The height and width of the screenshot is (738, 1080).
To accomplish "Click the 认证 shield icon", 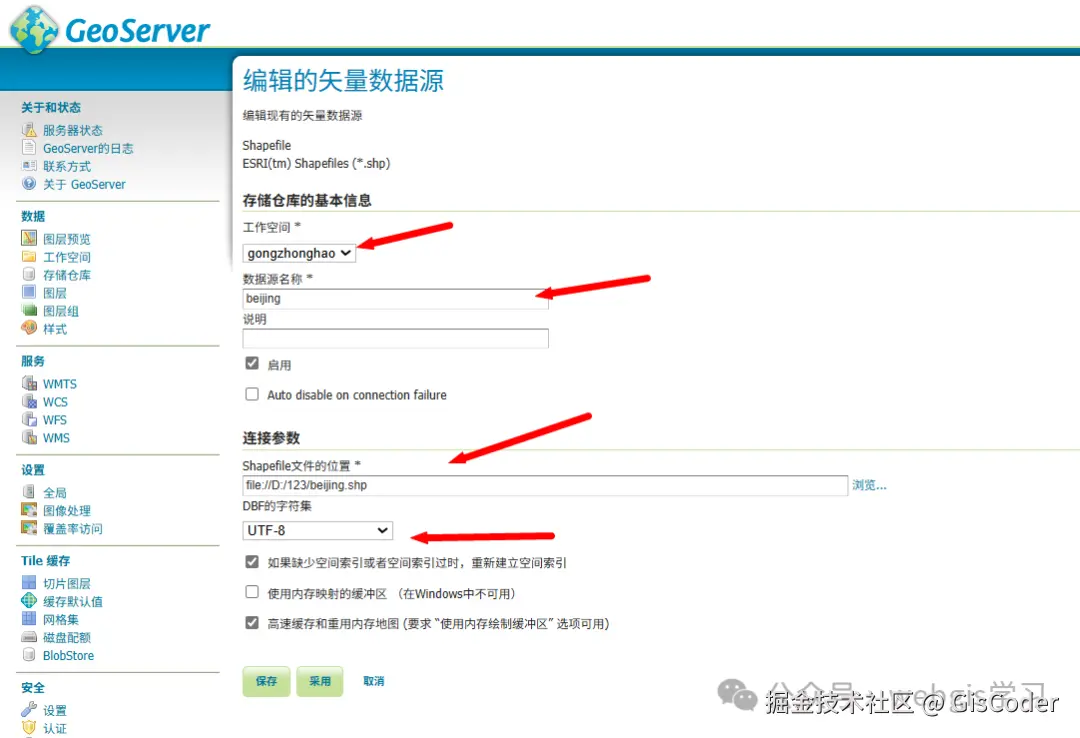I will pos(29,728).
